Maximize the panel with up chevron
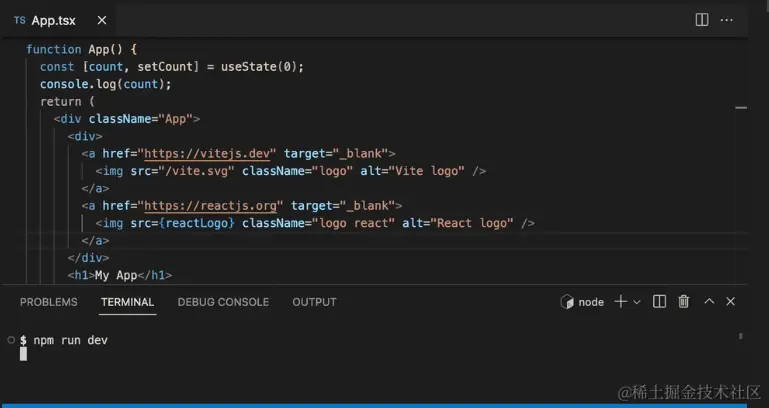This screenshot has height=408, width=769. pyautogui.click(x=709, y=302)
